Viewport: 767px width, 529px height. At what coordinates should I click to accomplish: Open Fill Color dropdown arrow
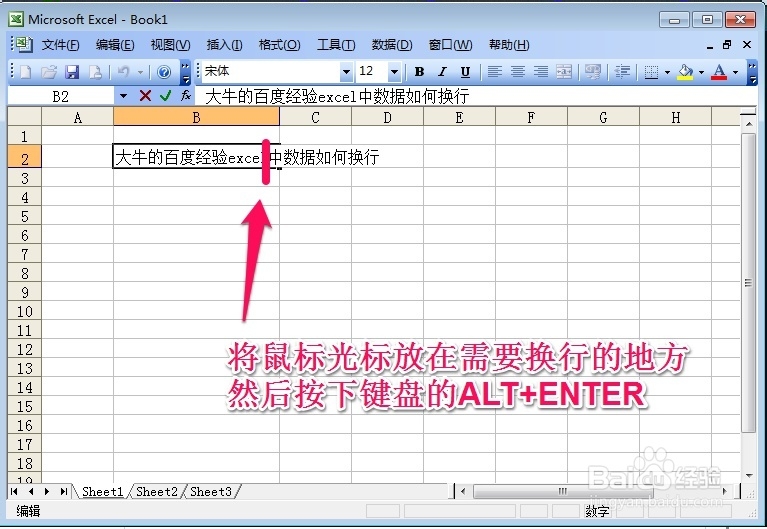pos(701,72)
